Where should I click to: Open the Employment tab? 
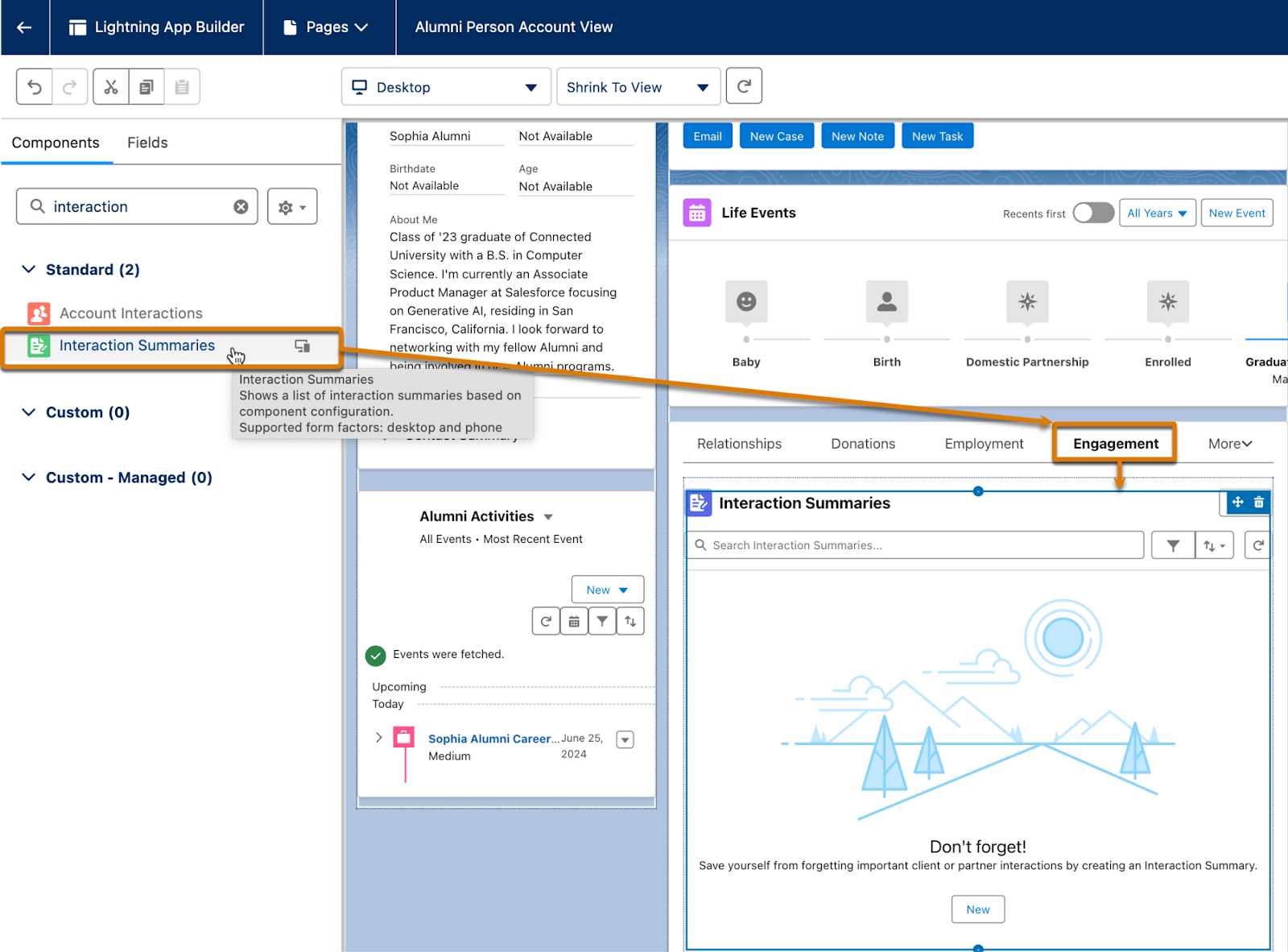coord(984,444)
